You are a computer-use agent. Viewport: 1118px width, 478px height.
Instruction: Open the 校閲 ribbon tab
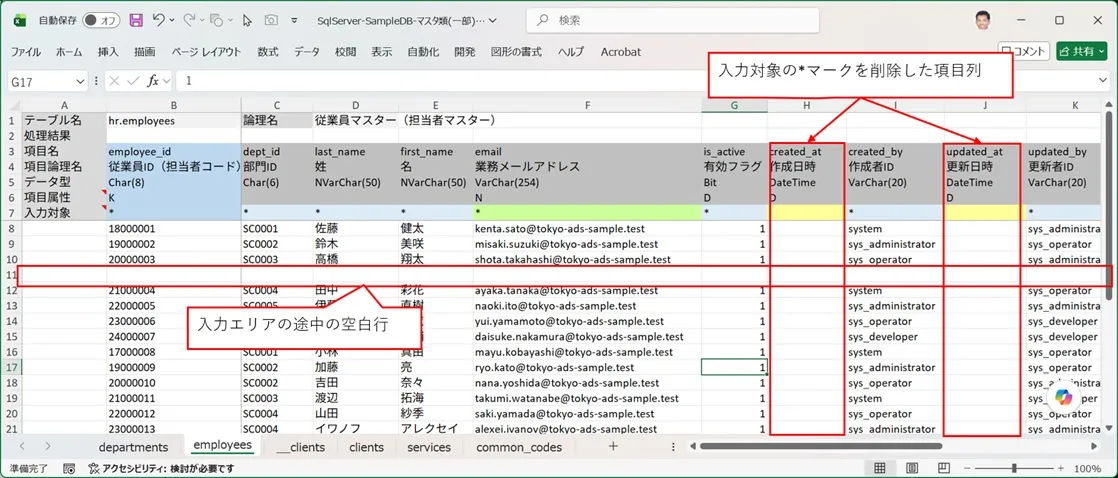pyautogui.click(x=346, y=51)
